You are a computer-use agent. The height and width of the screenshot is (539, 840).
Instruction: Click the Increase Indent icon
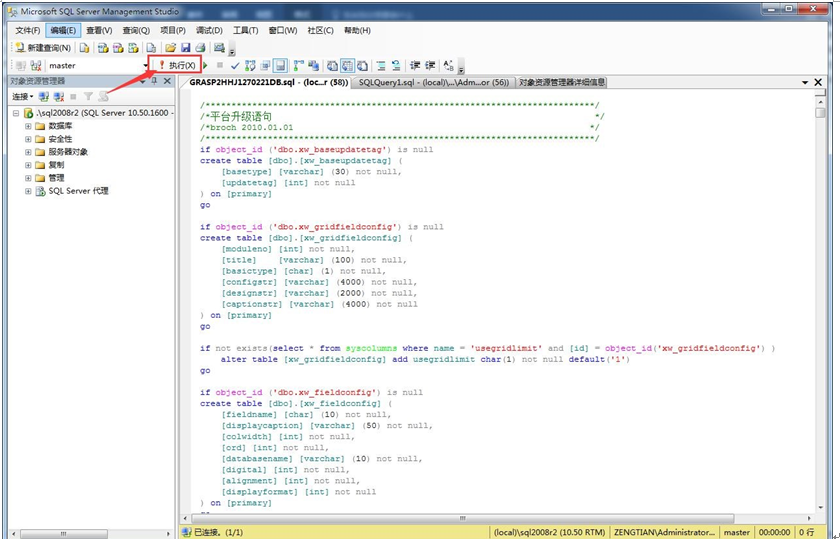[x=430, y=65]
